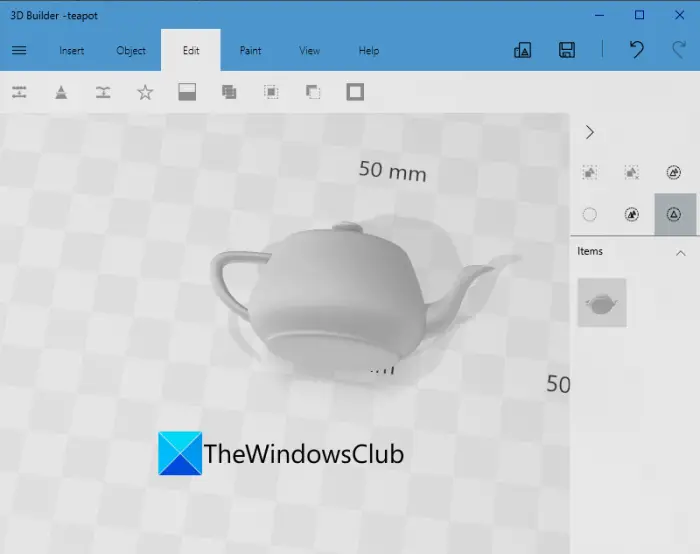
Task: Click the thick hollow square icon
Action: 355,92
